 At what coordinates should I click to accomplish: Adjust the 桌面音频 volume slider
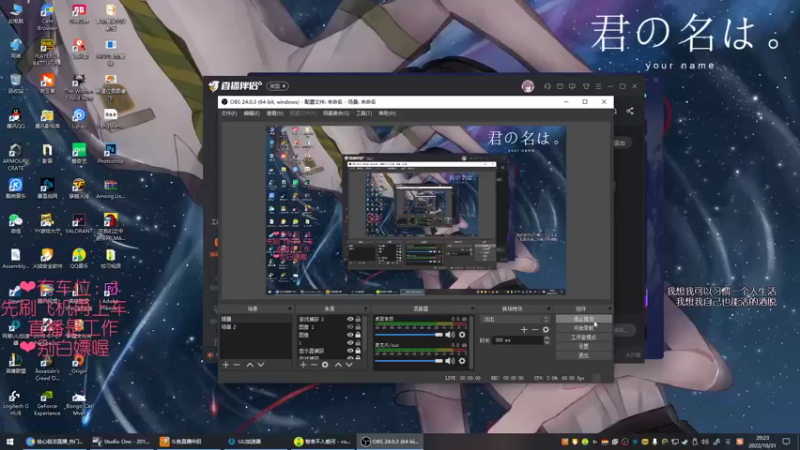[x=409, y=335]
